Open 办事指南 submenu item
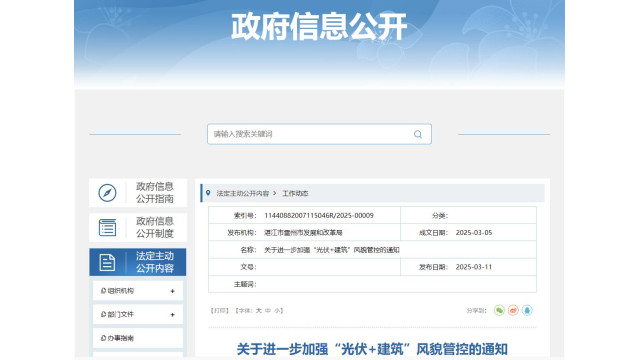Viewport: 640px width, 360px height. (x=138, y=338)
